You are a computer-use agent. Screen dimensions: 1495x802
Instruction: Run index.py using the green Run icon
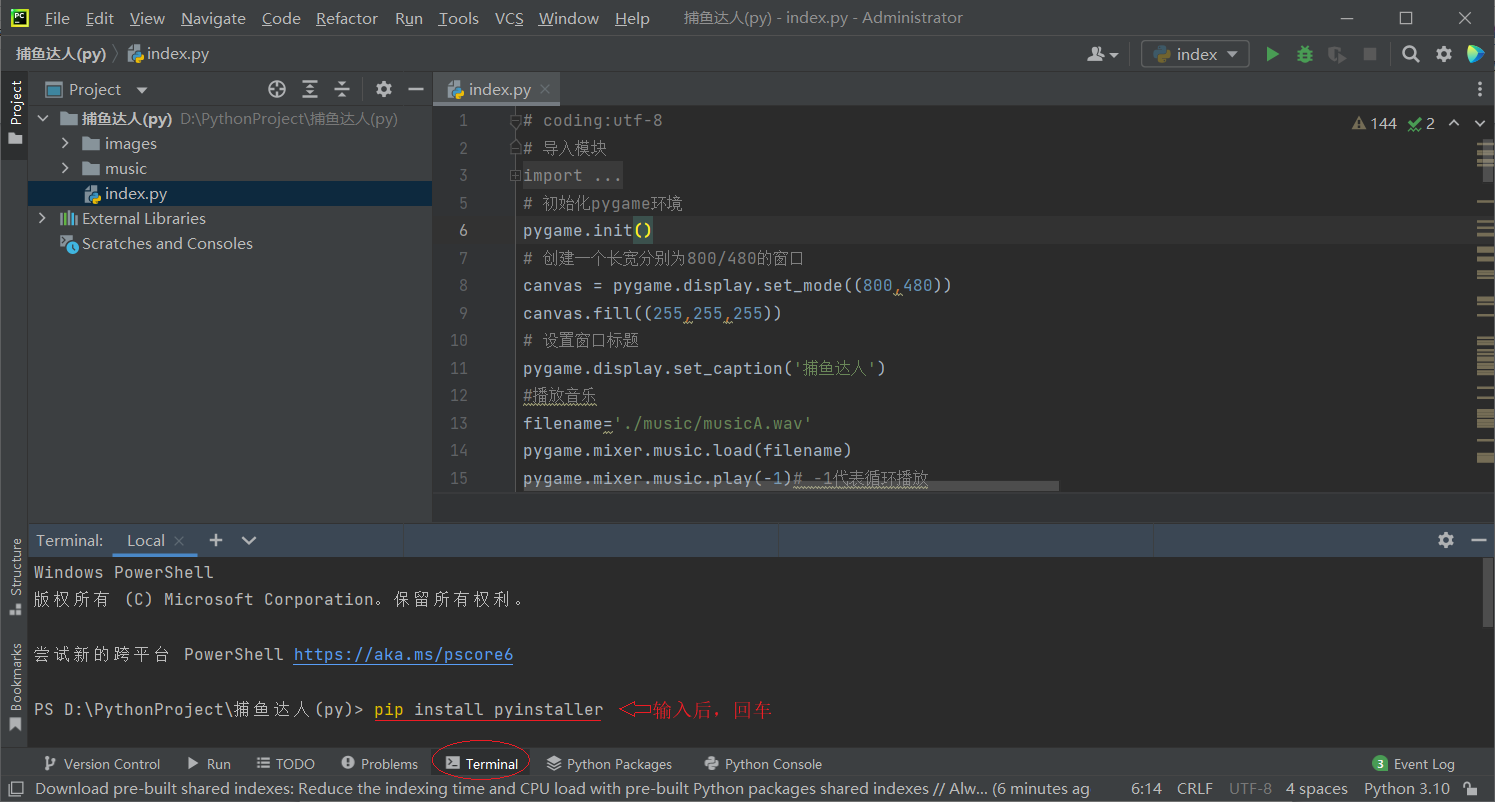[1272, 54]
